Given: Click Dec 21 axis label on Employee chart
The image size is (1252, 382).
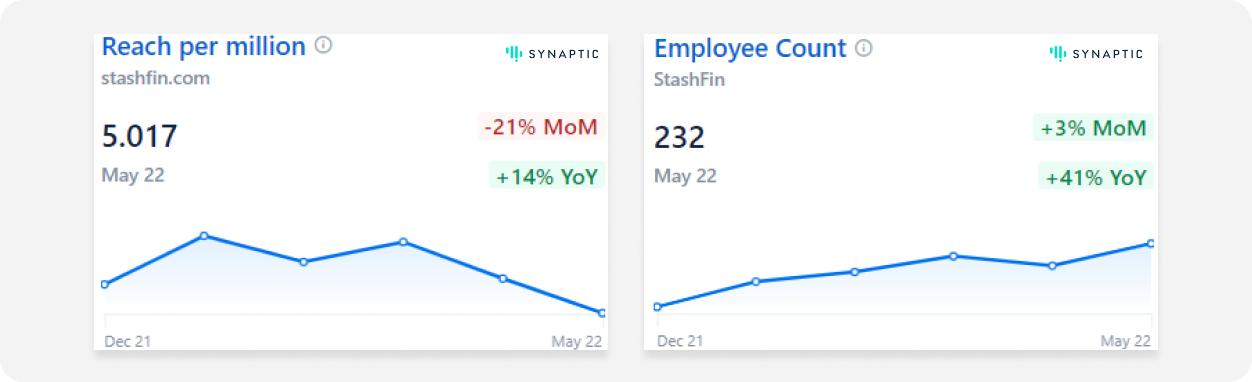Looking at the screenshot, I should tap(680, 341).
